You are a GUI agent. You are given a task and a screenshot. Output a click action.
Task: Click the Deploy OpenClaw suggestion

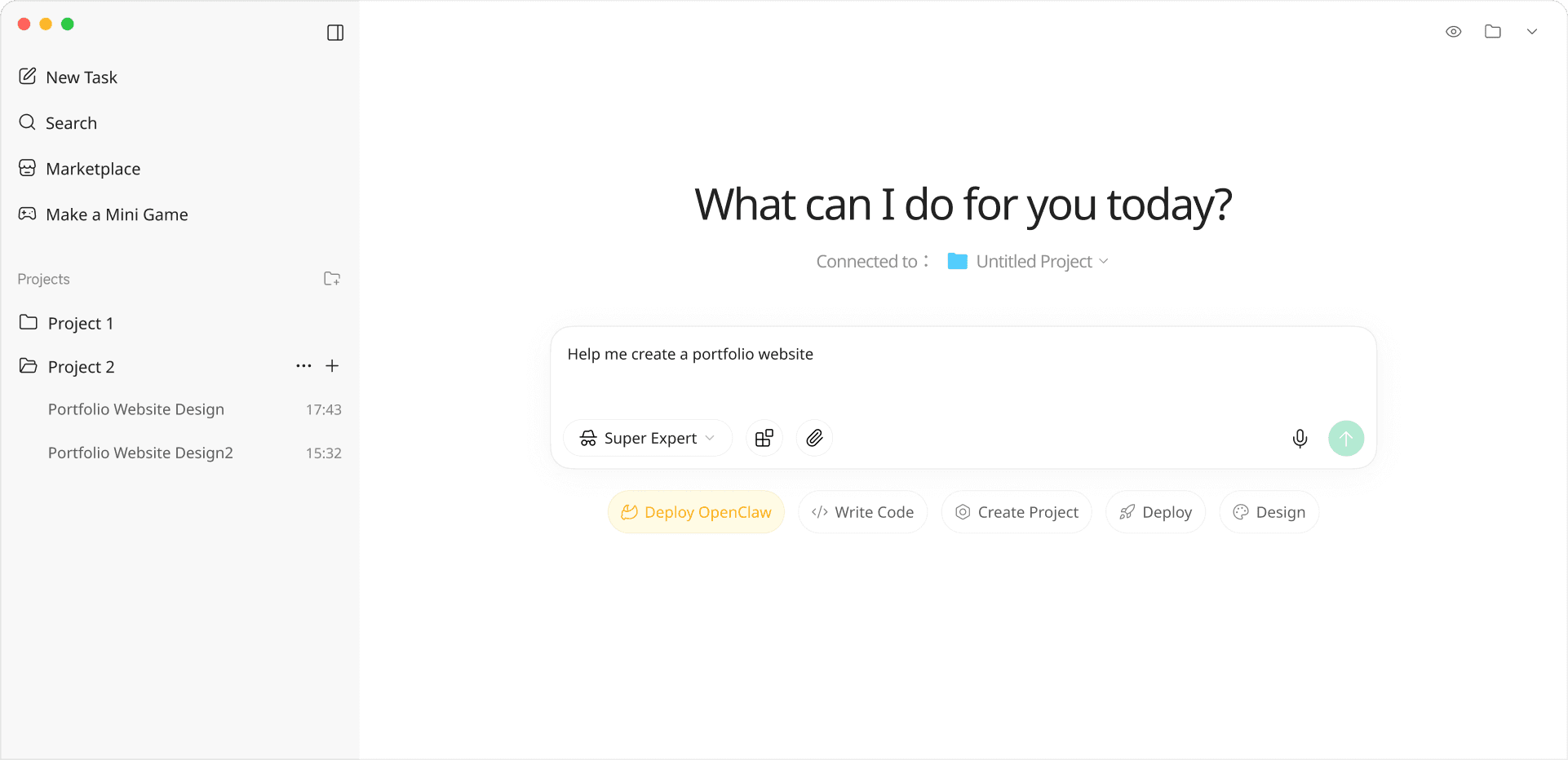coord(696,511)
